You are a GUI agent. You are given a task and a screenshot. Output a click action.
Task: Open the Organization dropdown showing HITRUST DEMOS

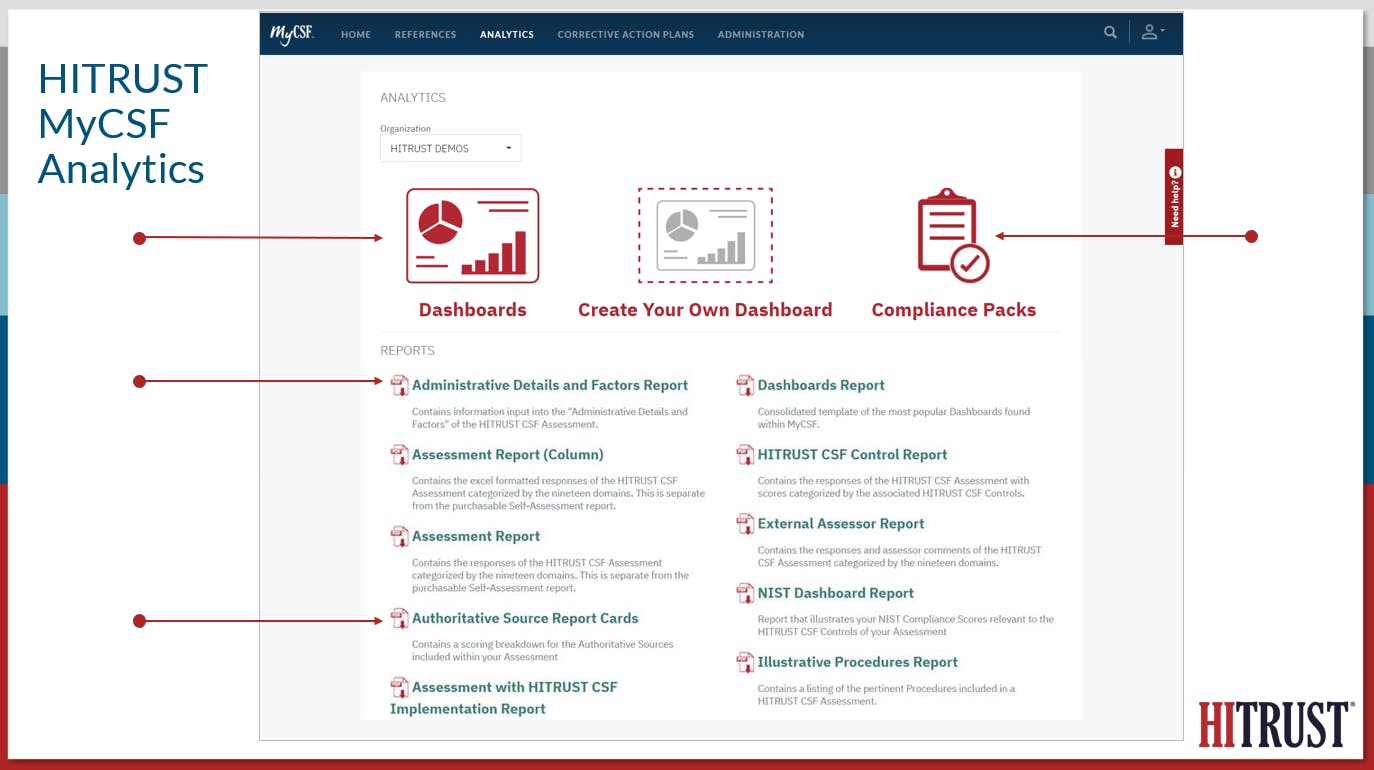pos(449,147)
